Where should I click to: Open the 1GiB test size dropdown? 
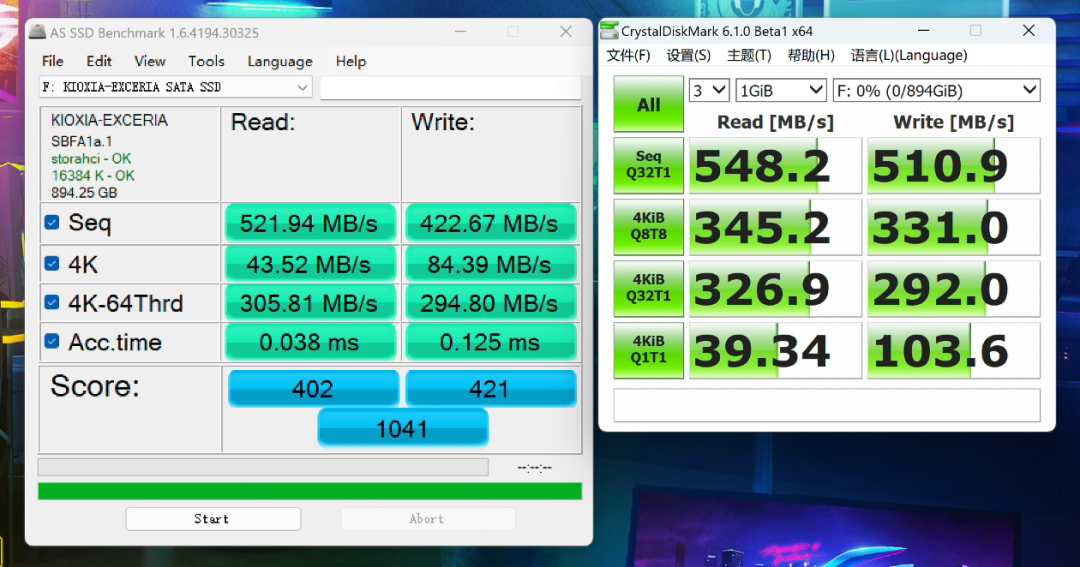tap(781, 90)
